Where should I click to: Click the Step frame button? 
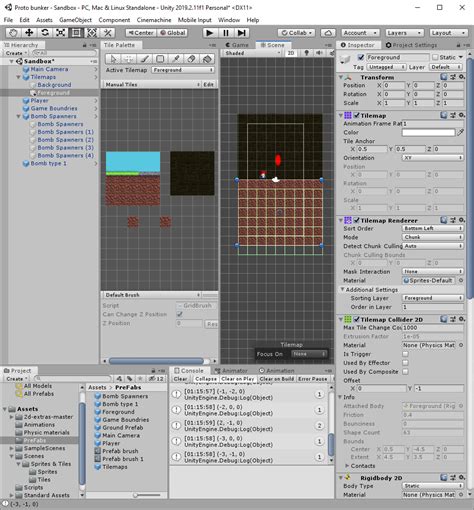click(x=242, y=33)
